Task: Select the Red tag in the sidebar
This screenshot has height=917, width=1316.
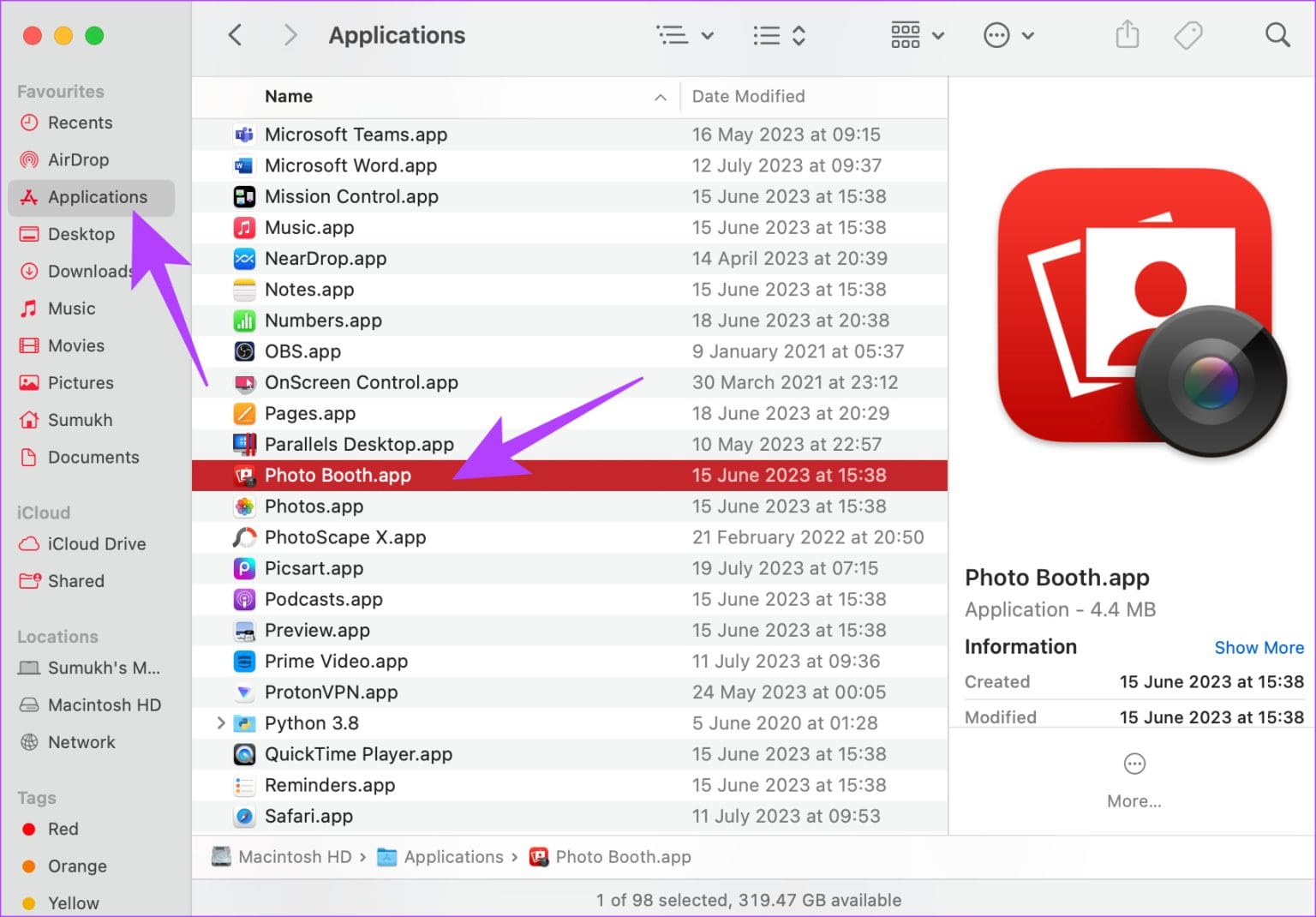Action: pos(62,829)
